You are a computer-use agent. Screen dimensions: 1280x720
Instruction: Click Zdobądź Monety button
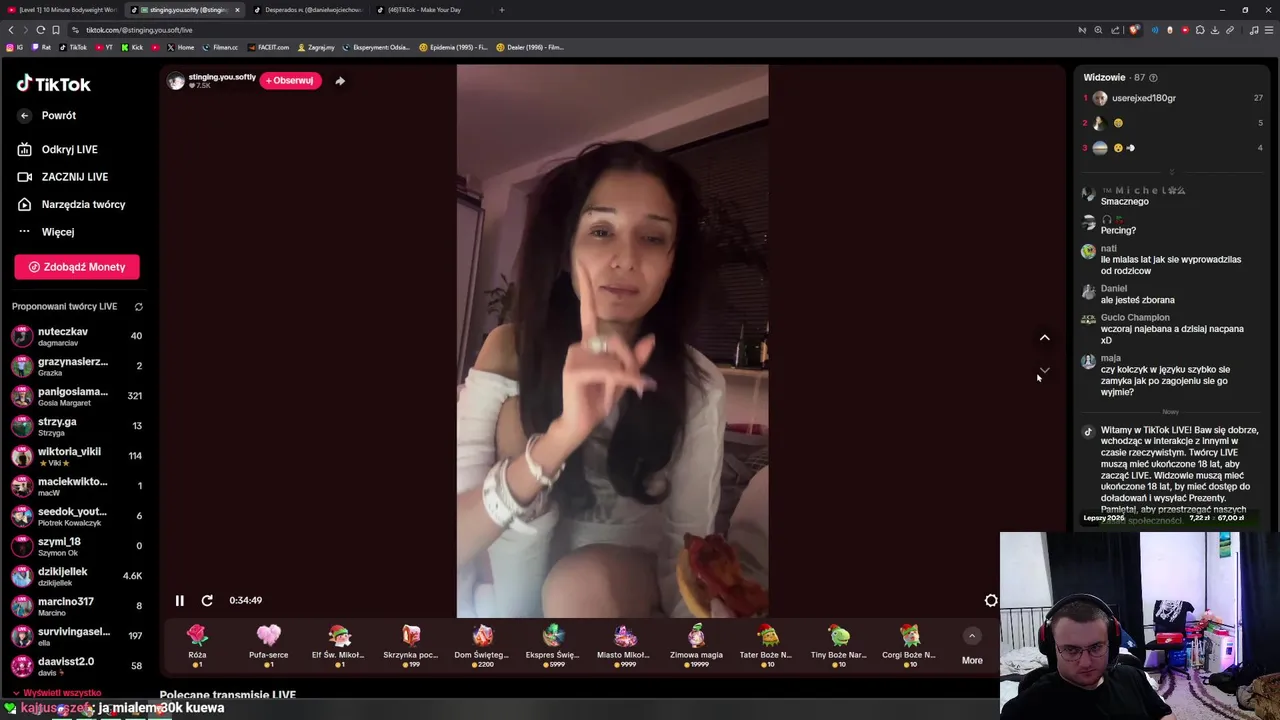[x=77, y=267]
